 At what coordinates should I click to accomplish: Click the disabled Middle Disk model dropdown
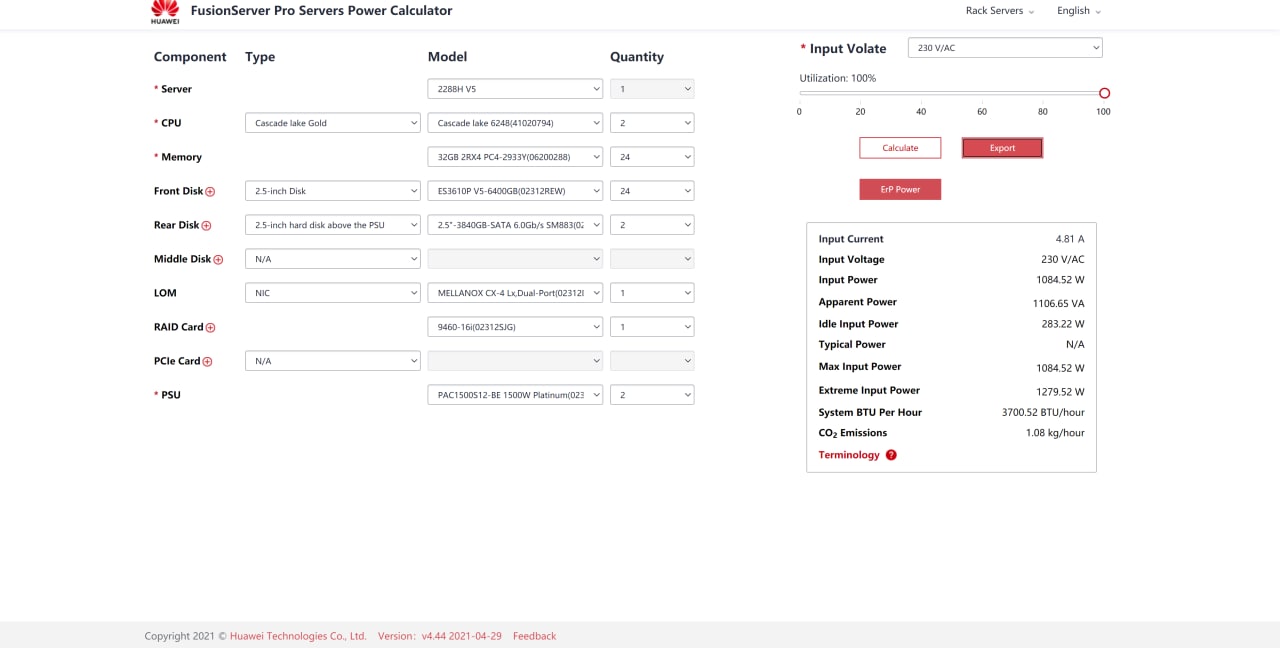515,259
